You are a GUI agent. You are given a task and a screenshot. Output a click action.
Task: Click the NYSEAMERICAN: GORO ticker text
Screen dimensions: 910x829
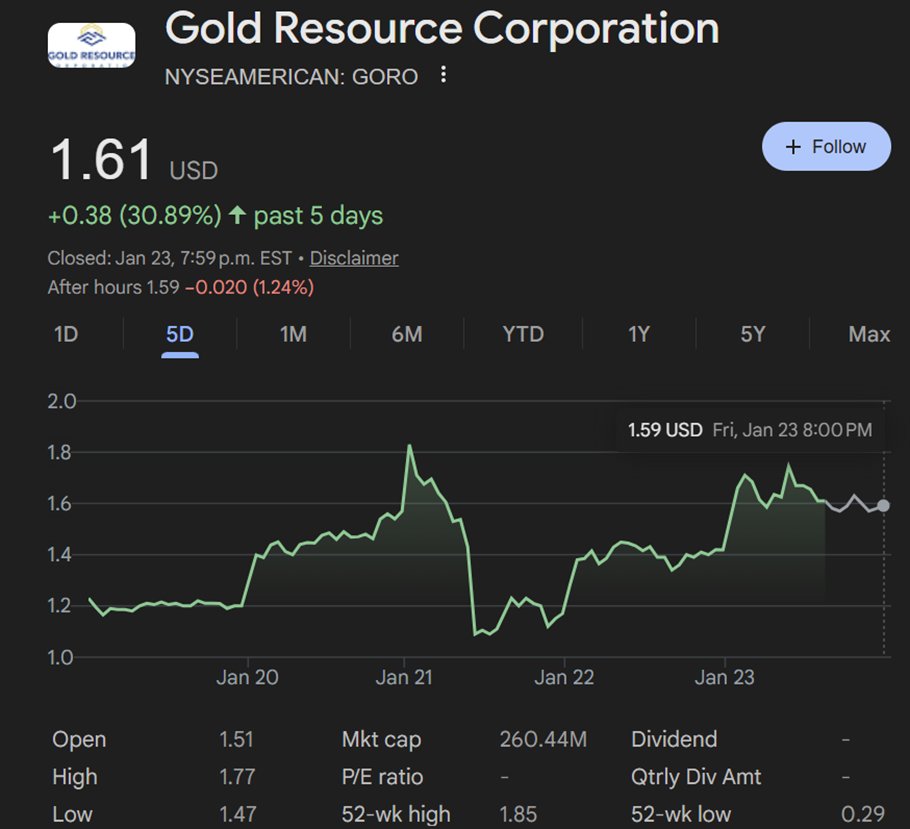(x=291, y=77)
